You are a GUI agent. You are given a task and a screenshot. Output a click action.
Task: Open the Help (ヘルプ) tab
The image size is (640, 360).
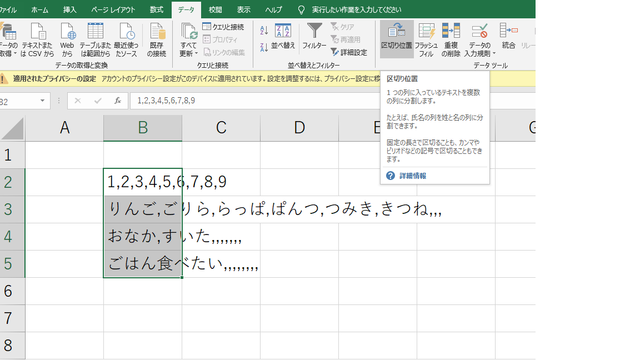[x=273, y=10]
